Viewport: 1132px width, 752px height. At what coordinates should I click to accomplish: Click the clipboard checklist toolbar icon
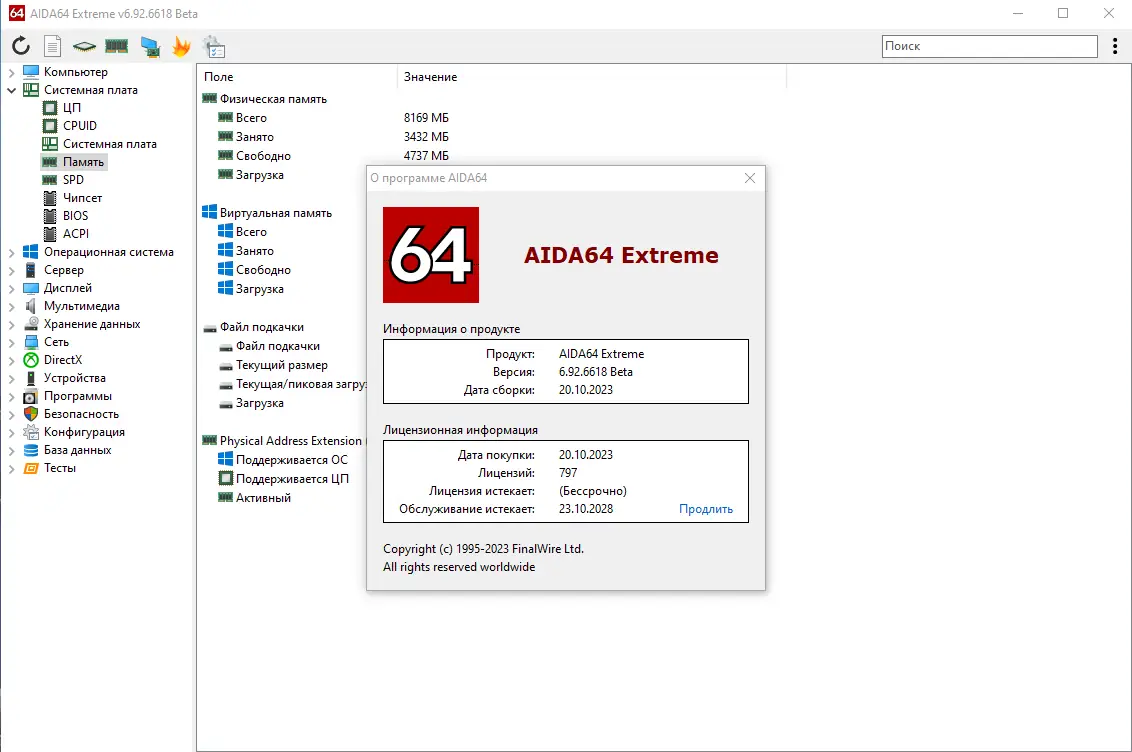coord(214,47)
